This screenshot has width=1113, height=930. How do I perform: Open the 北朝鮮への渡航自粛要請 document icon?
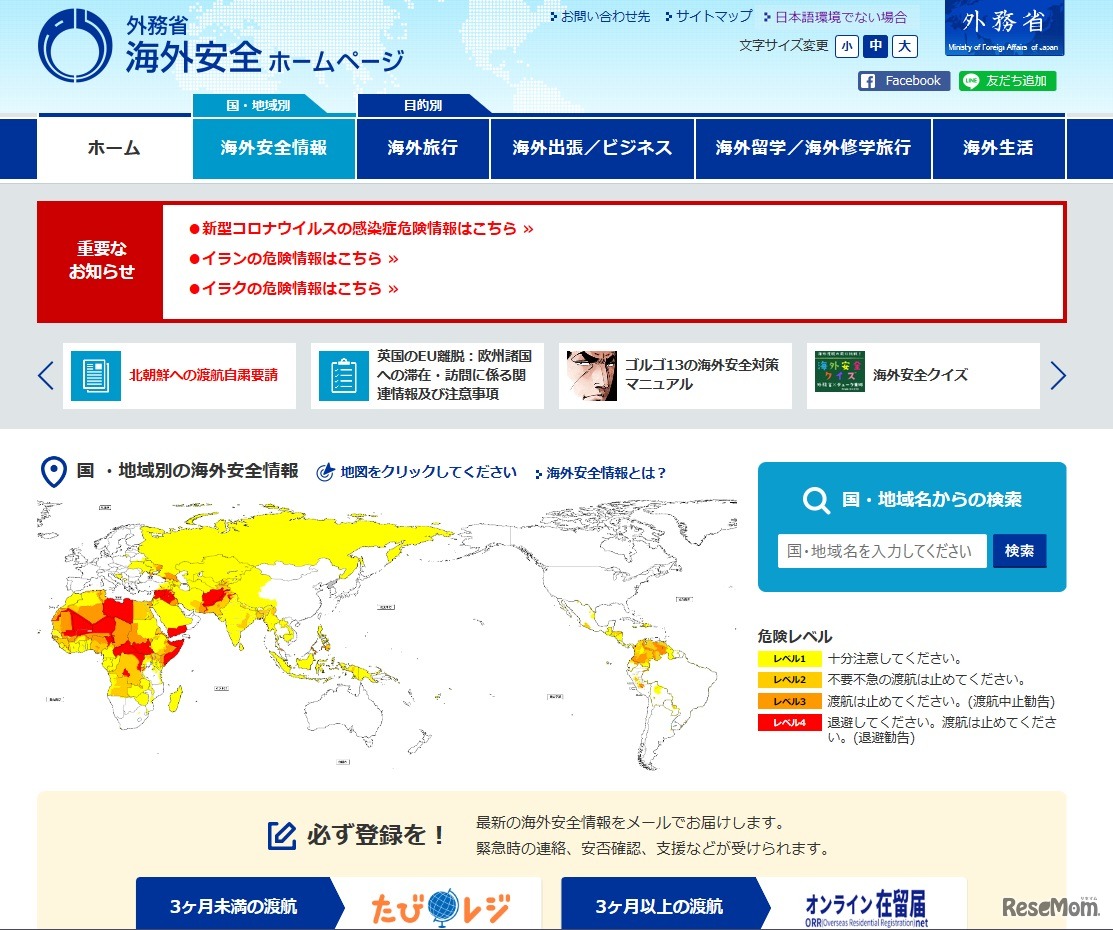(96, 376)
